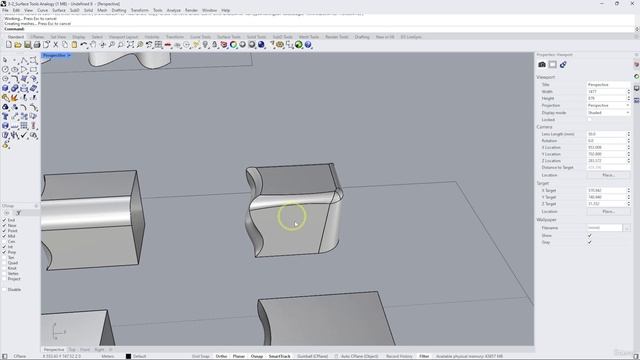Toggle the Near osnap checkbox
The image size is (640, 360).
4,225
